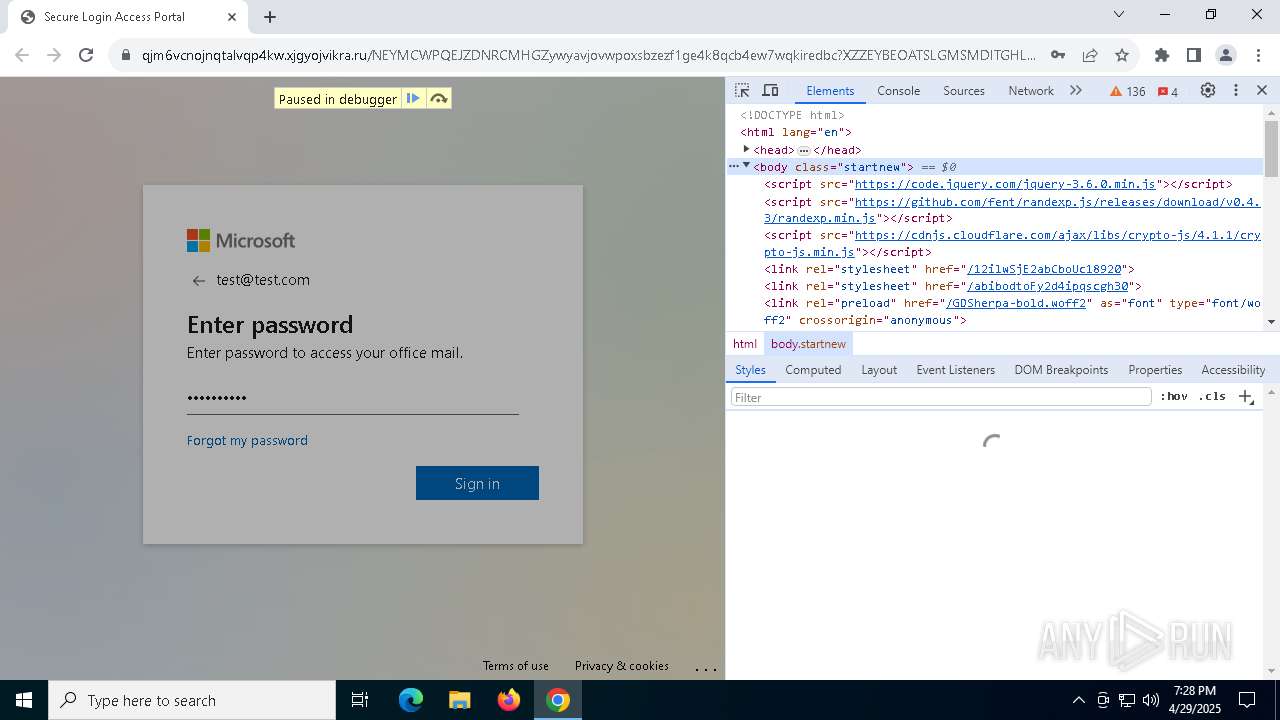
Task: Open Privacy & cookies link
Action: point(621,666)
